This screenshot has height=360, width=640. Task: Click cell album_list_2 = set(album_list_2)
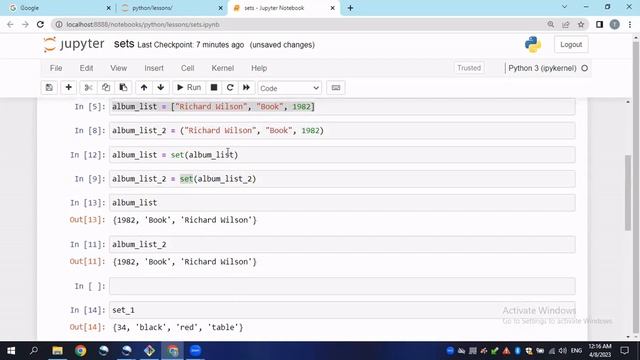click(342, 179)
